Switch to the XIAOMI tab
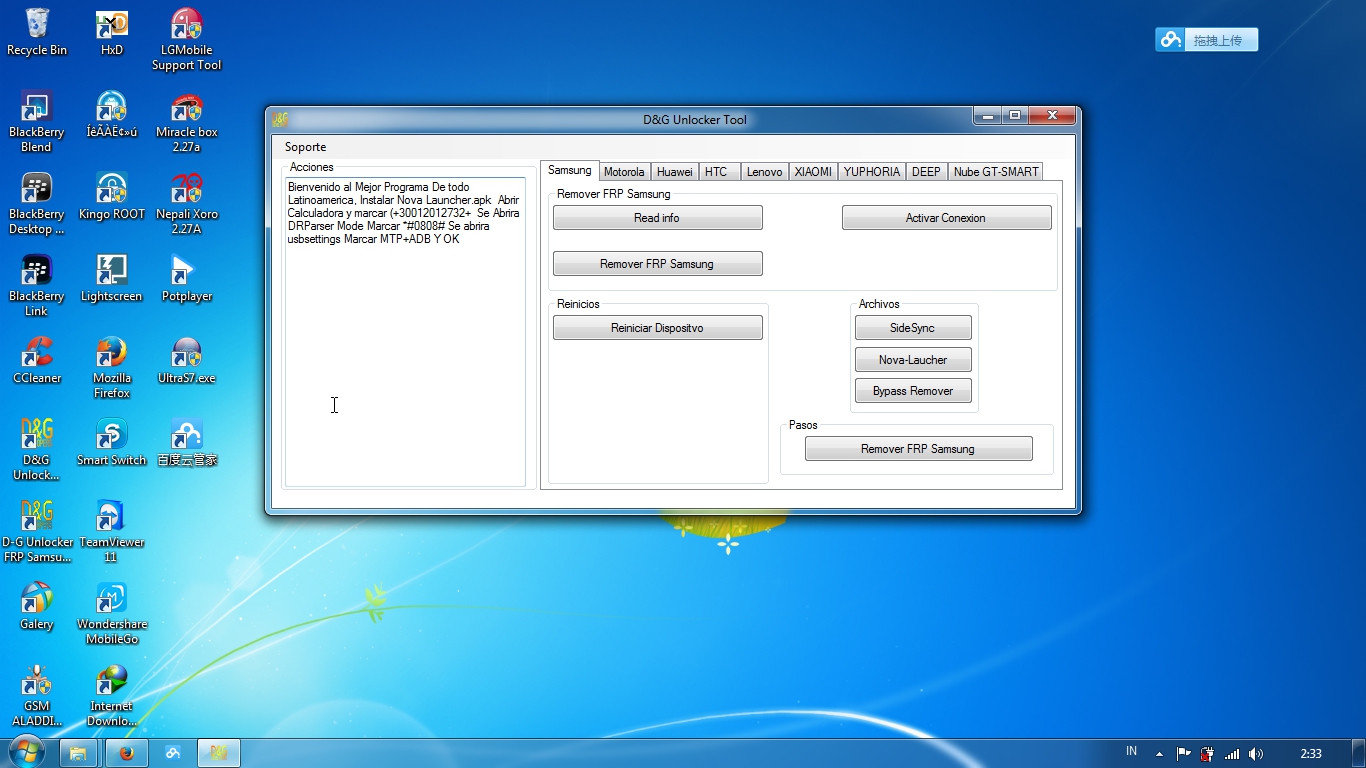Viewport: 1366px width, 768px height. [813, 172]
